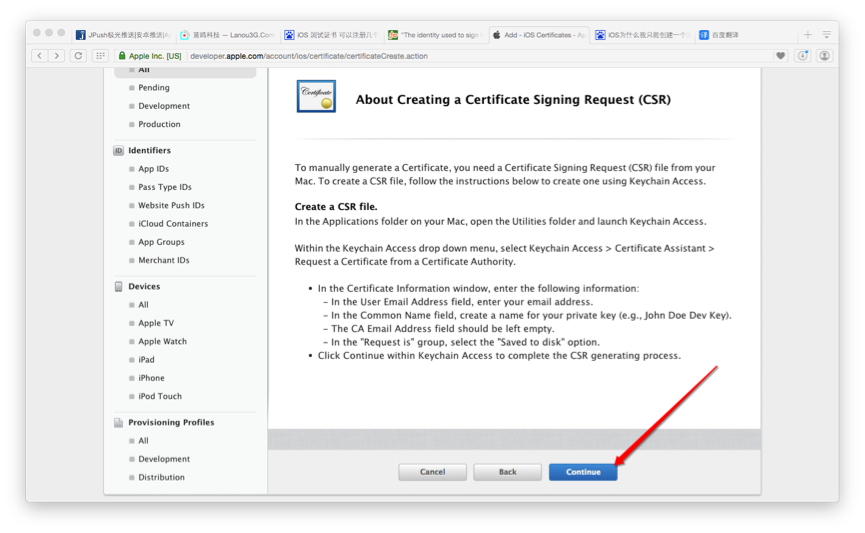The image size is (865, 533).
Task: Open App IDs in sidebar
Action: point(153,169)
